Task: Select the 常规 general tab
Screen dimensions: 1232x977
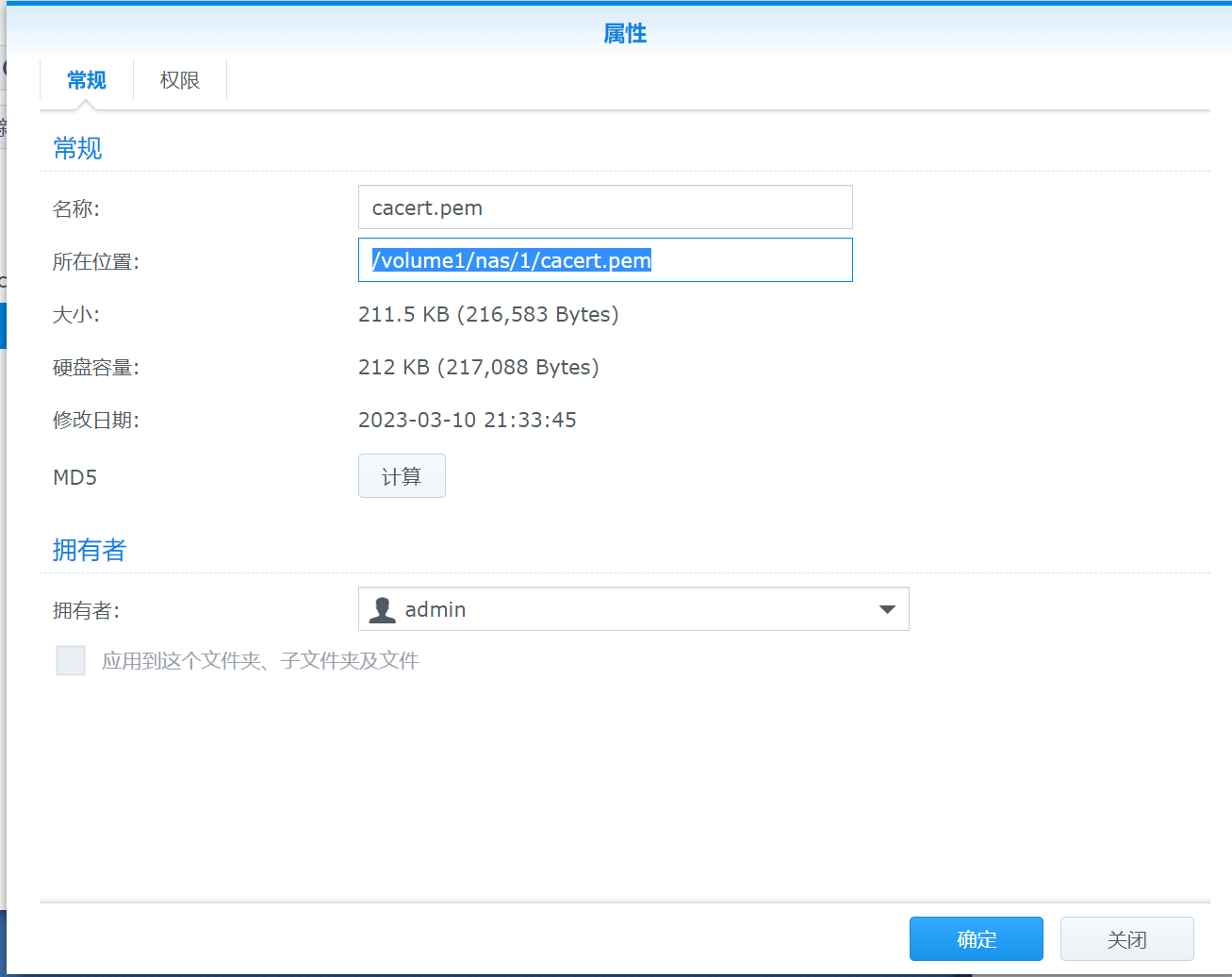Action: [x=86, y=80]
